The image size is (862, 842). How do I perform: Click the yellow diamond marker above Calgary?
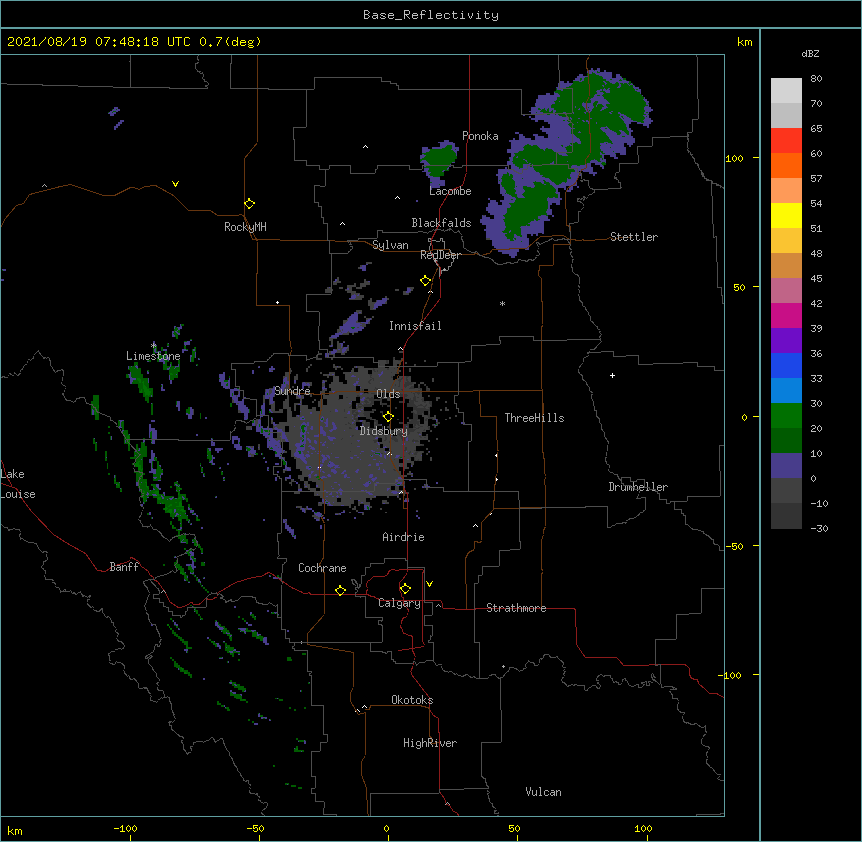pos(405,589)
